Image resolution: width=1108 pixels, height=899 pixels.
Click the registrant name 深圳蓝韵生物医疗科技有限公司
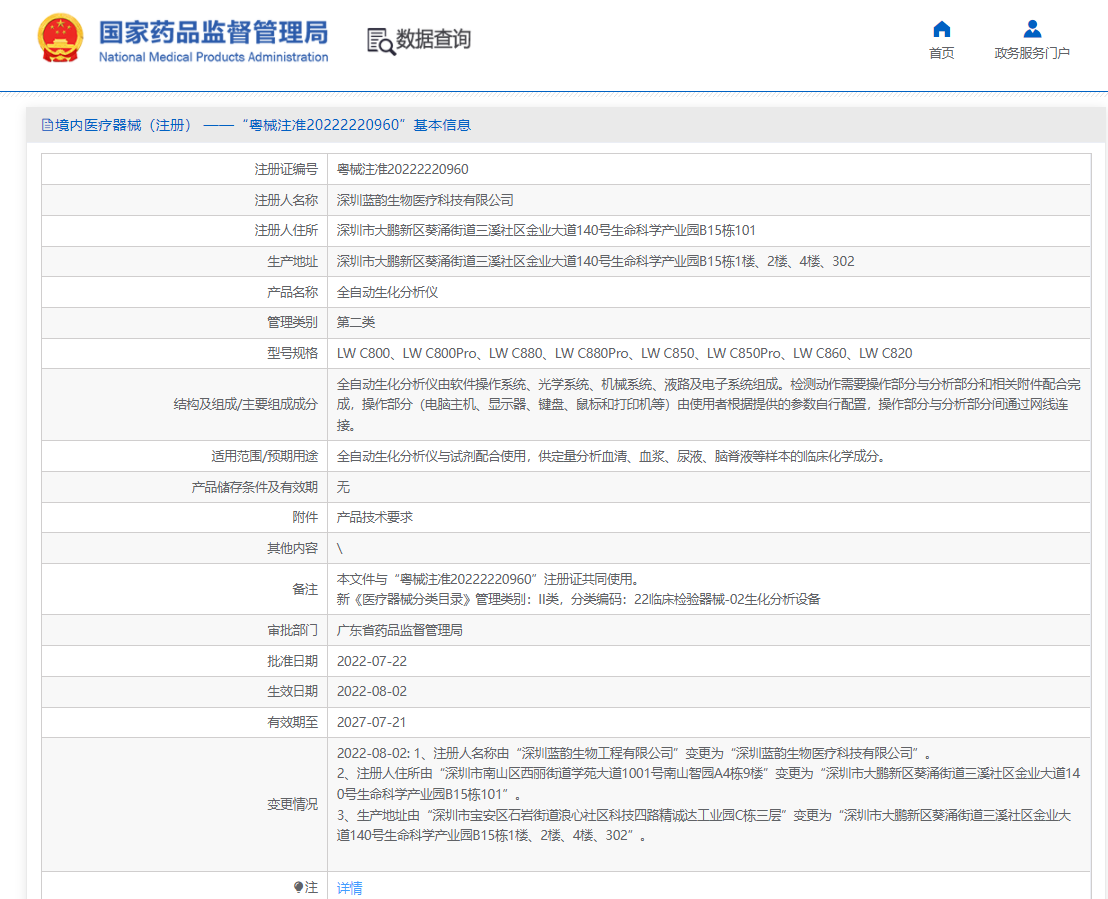tap(425, 200)
